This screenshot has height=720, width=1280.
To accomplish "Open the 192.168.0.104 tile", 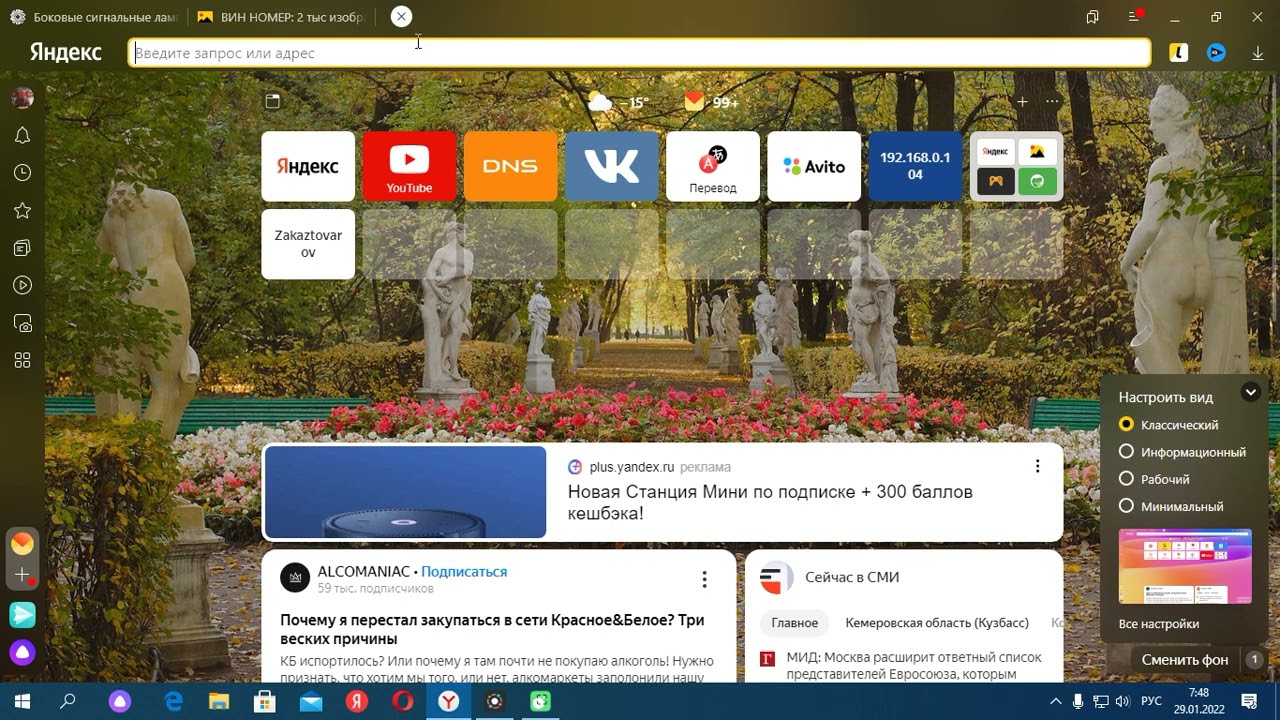I will [915, 166].
